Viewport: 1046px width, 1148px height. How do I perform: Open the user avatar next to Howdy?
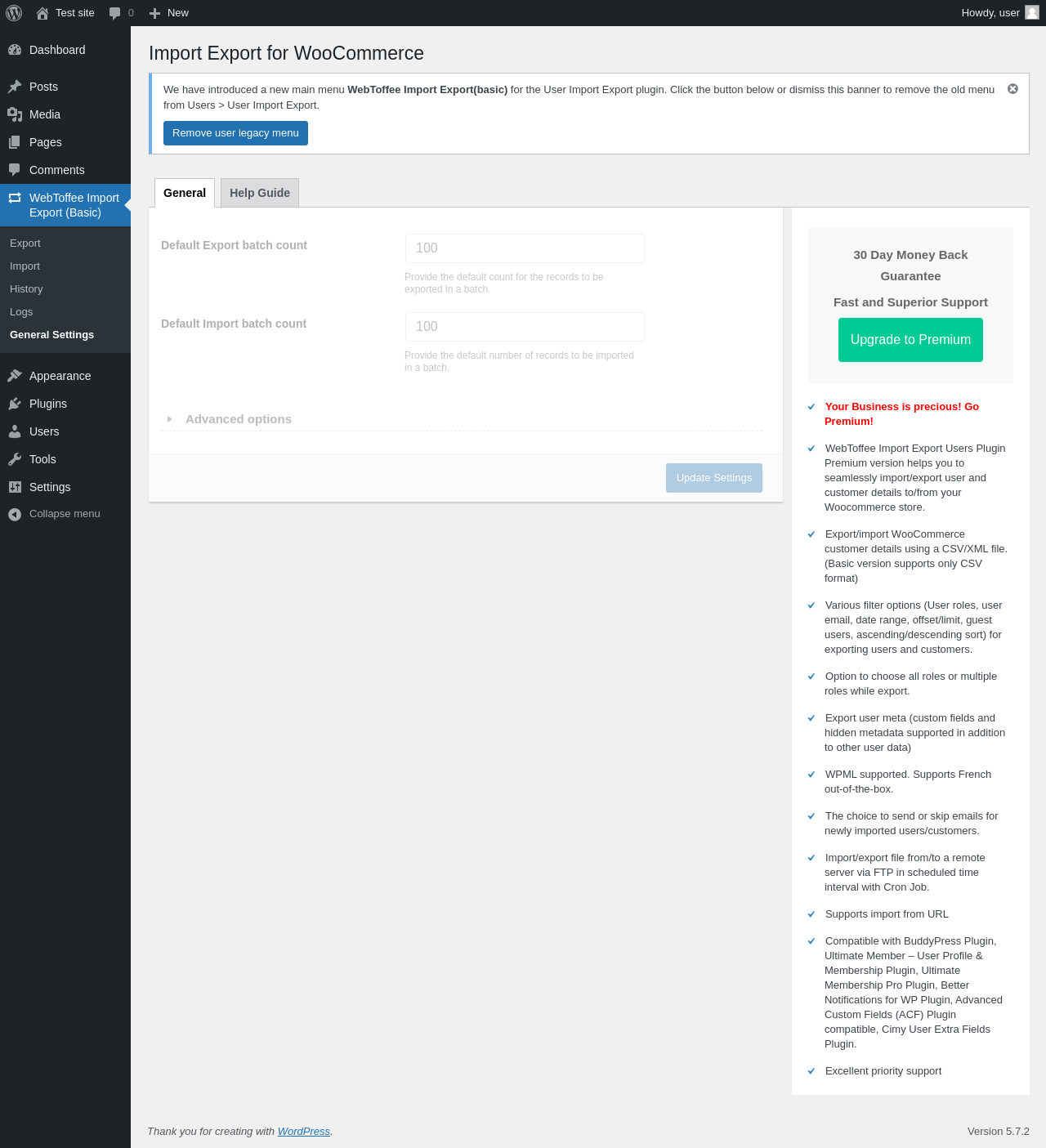click(1032, 12)
